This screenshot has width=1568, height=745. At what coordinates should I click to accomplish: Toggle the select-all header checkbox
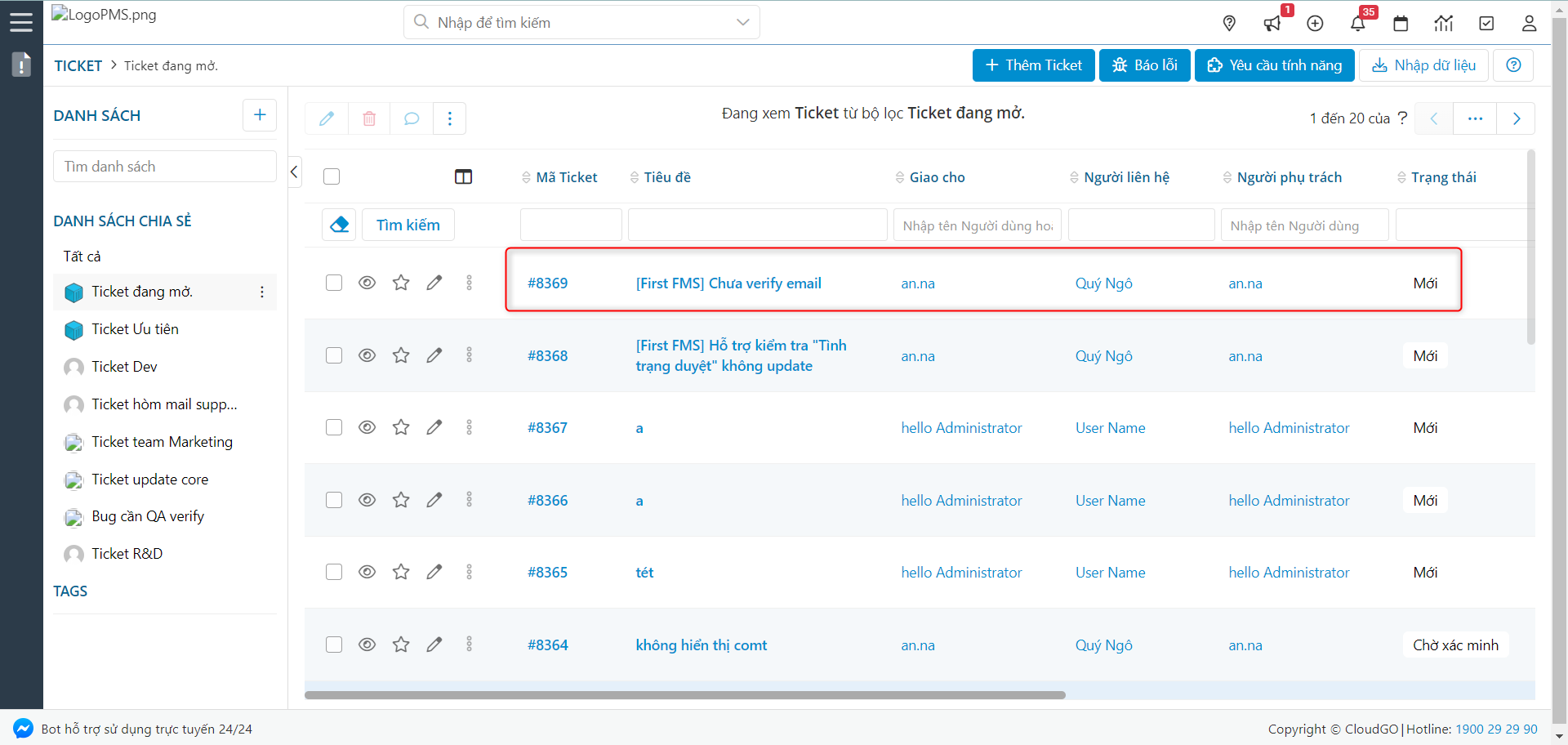pos(332,177)
